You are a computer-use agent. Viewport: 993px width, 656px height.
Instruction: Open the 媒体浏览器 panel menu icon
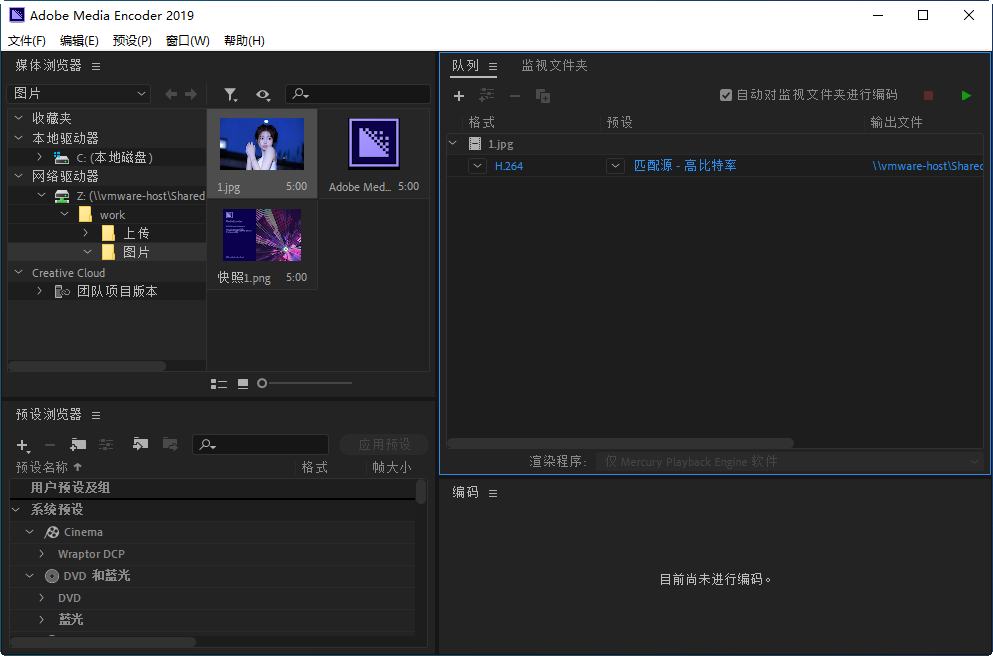click(x=96, y=66)
